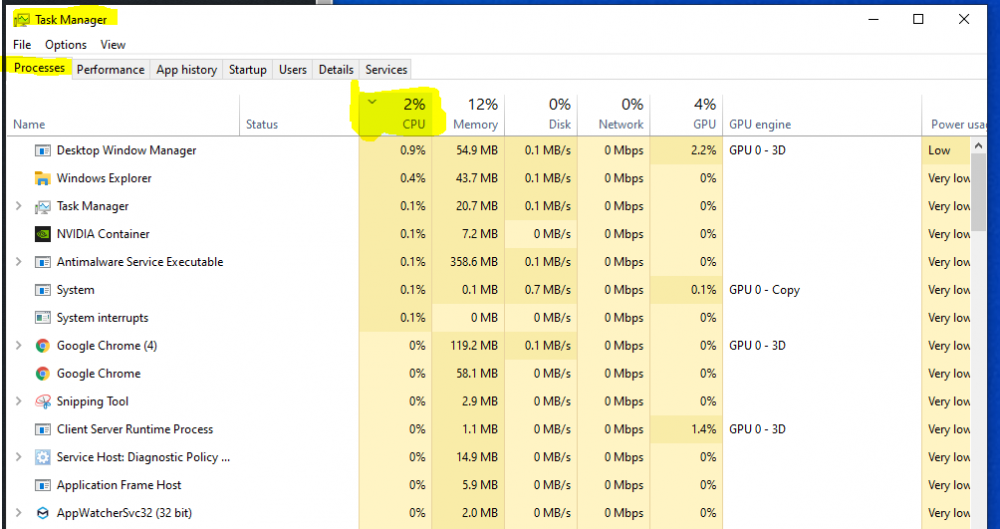
Task: Click the vertical scrollbar thumb
Action: 978,192
